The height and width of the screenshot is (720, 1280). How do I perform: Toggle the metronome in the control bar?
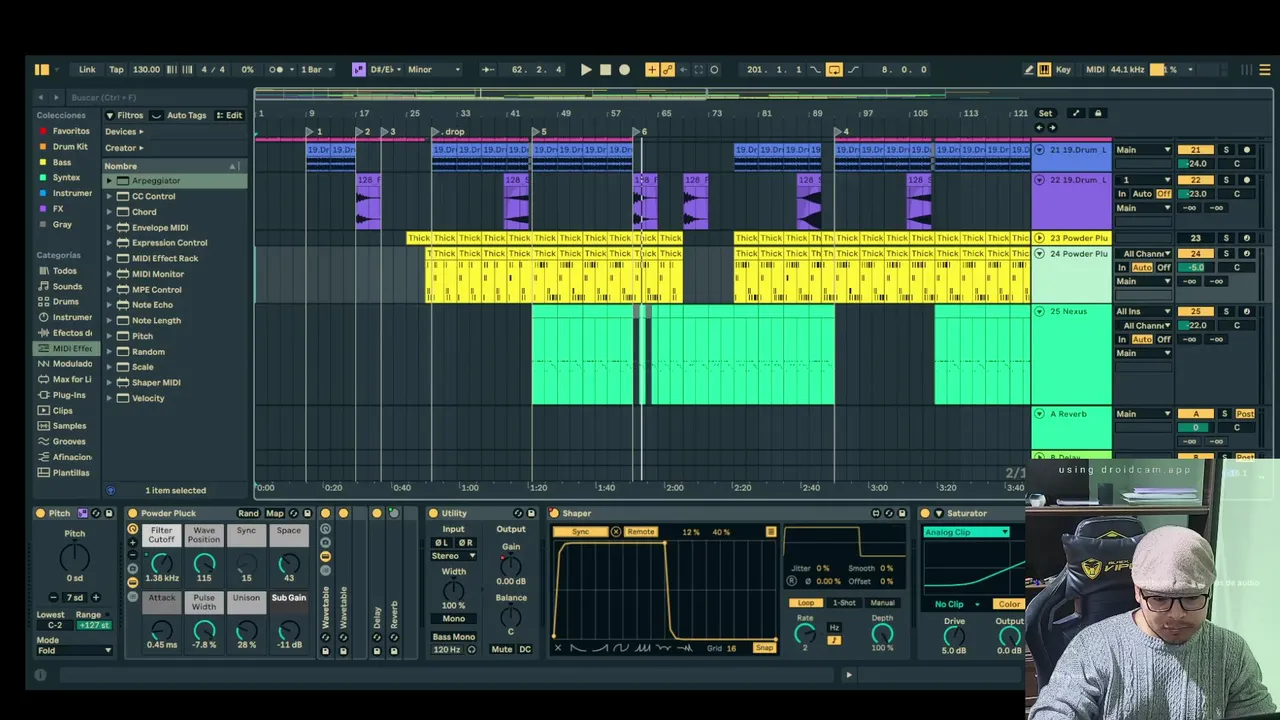(x=277, y=70)
